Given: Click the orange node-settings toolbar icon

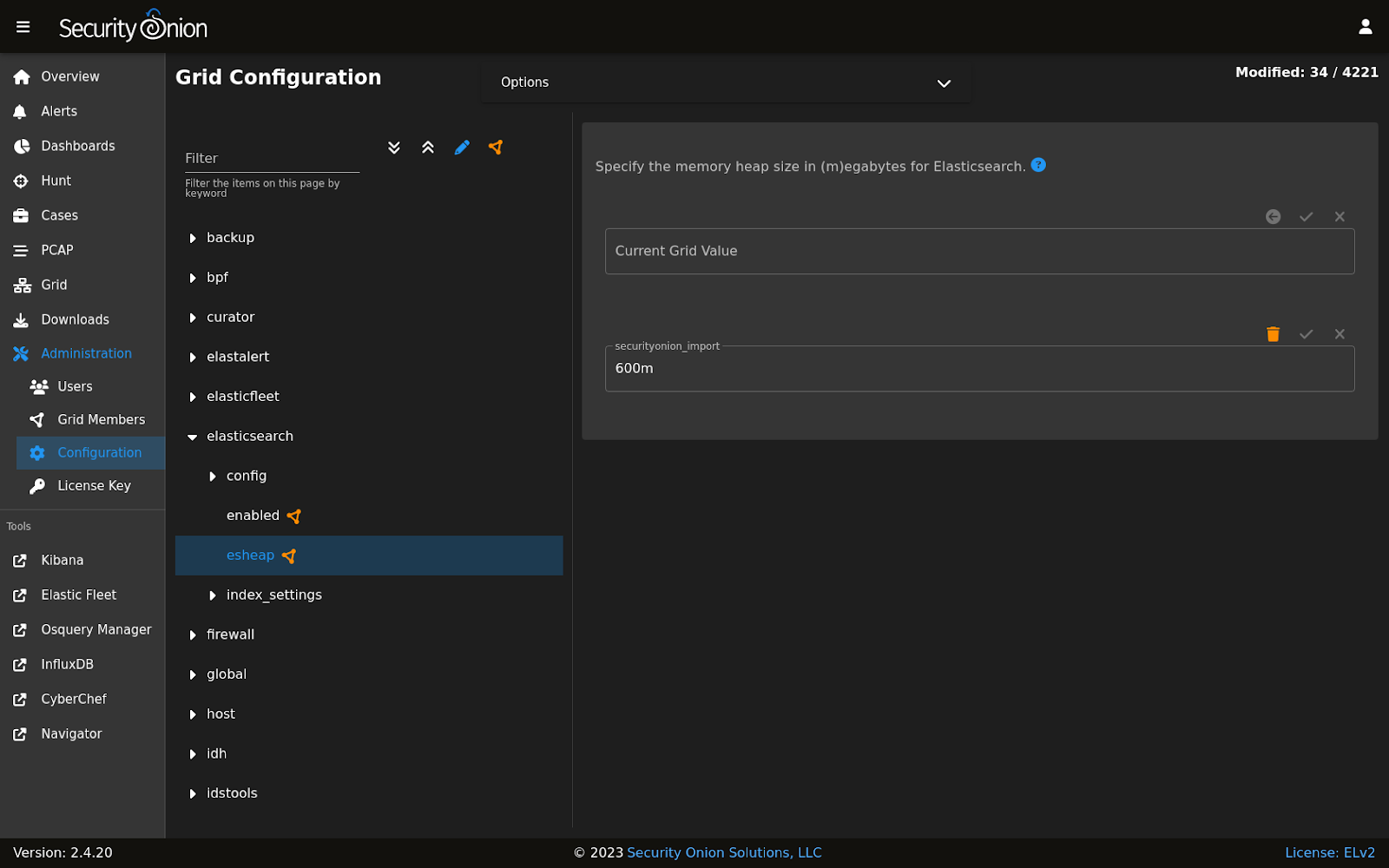Looking at the screenshot, I should pyautogui.click(x=496, y=148).
